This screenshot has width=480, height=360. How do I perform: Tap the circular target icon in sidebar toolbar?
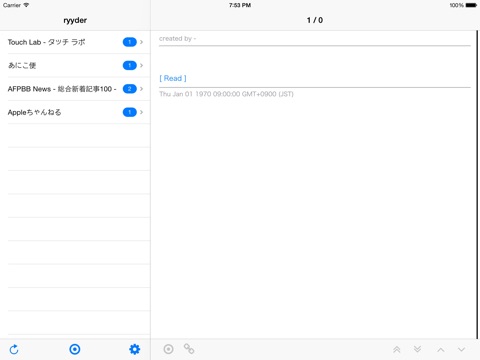click(x=75, y=349)
